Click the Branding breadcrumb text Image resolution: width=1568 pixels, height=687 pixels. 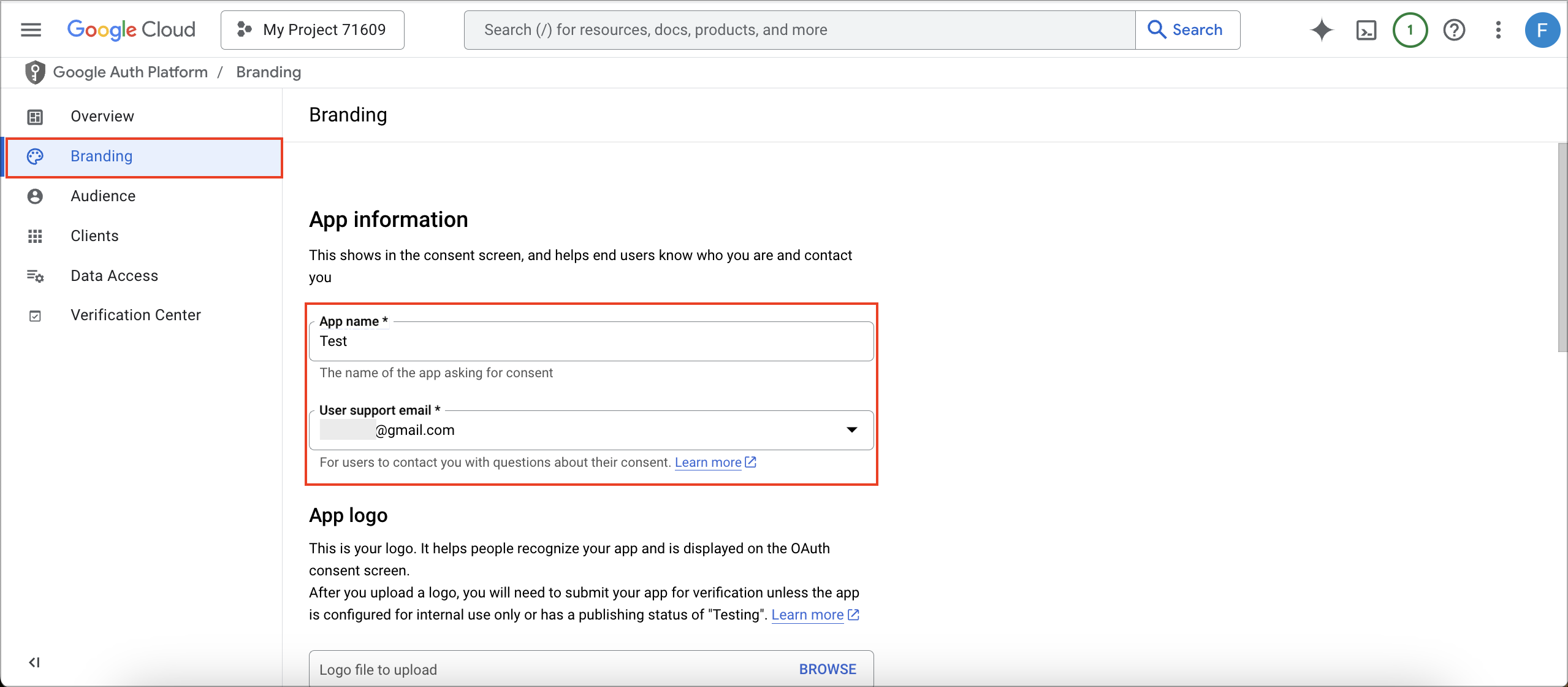pyautogui.click(x=268, y=72)
